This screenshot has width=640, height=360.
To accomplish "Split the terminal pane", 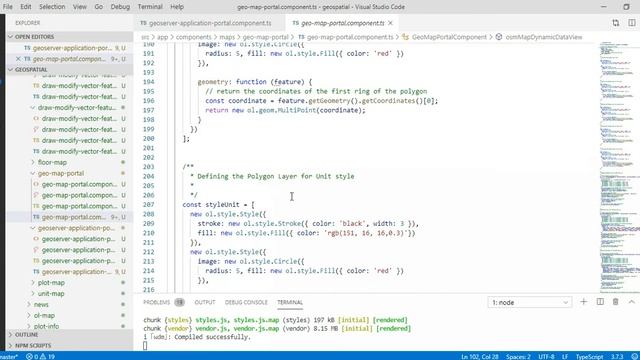I will [x=600, y=302].
